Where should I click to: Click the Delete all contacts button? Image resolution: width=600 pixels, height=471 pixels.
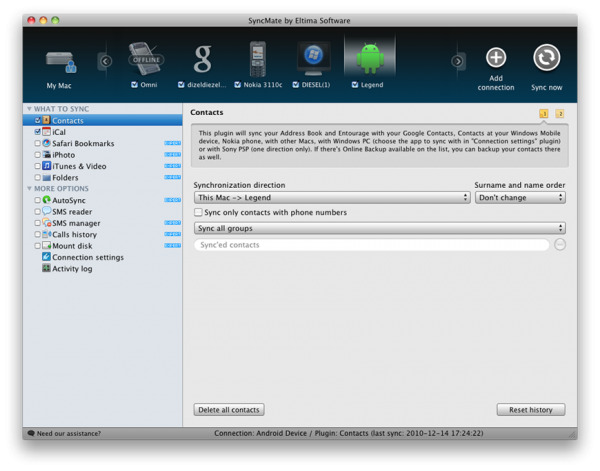coord(229,410)
